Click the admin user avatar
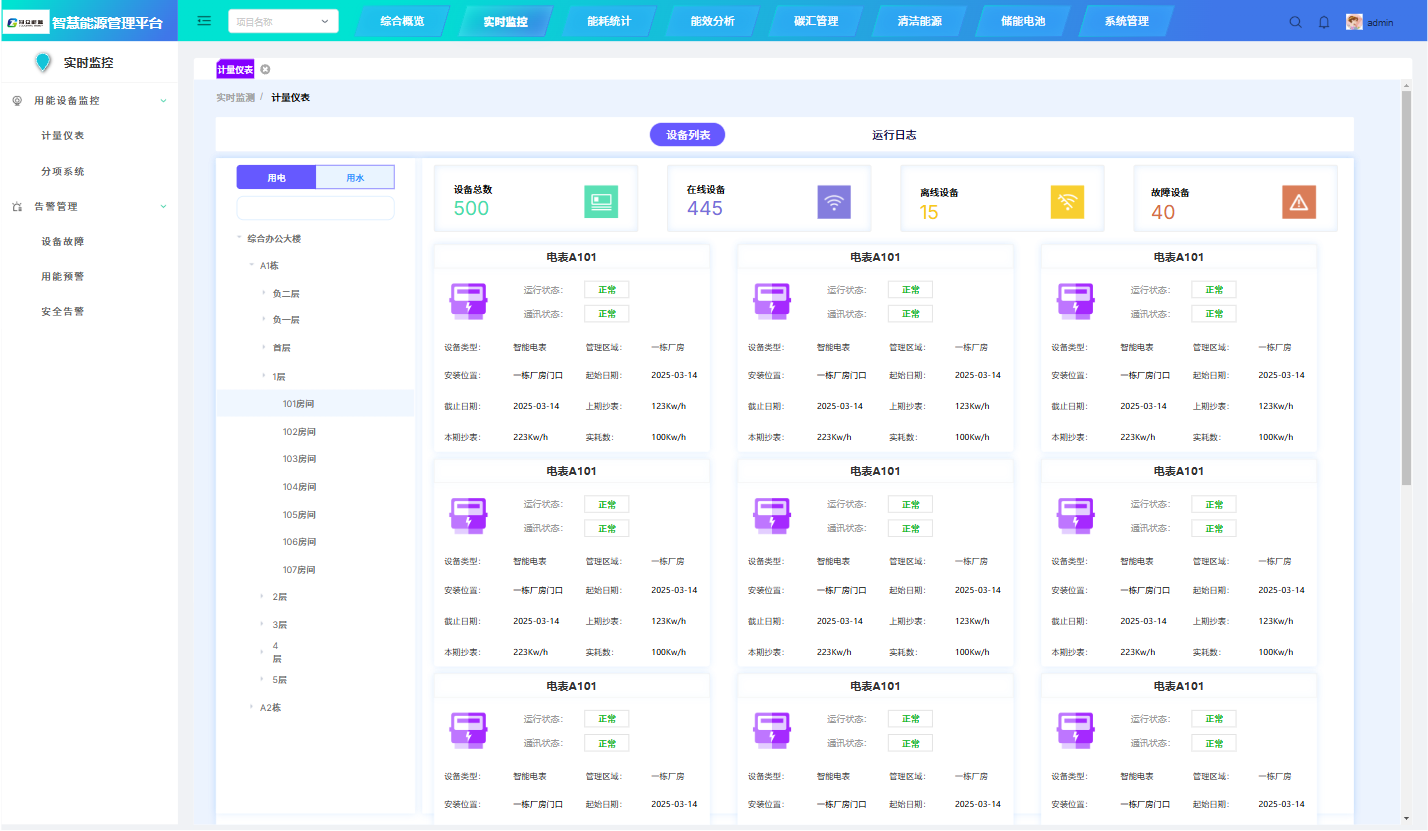 click(x=1354, y=22)
